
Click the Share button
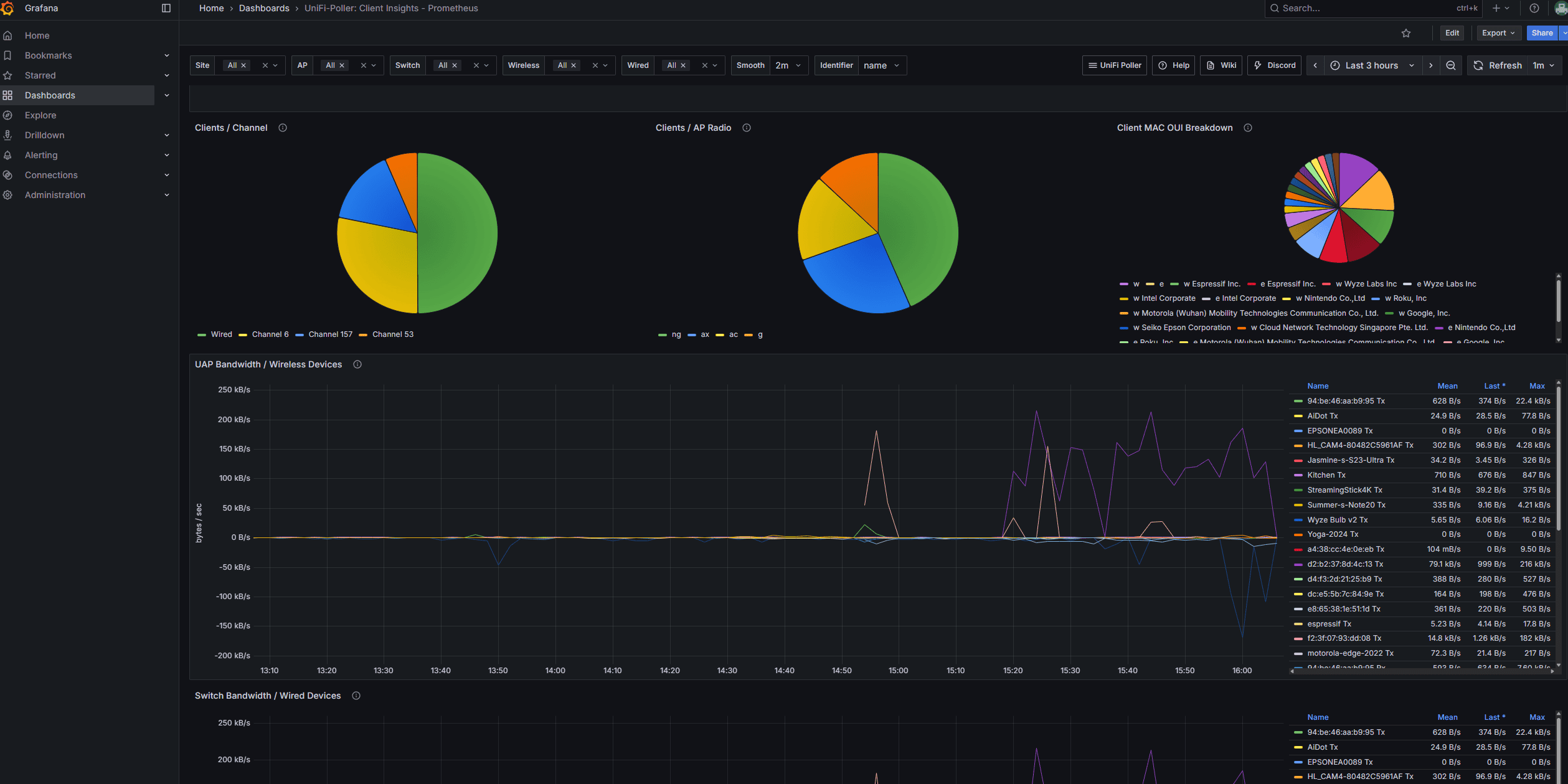point(1542,33)
